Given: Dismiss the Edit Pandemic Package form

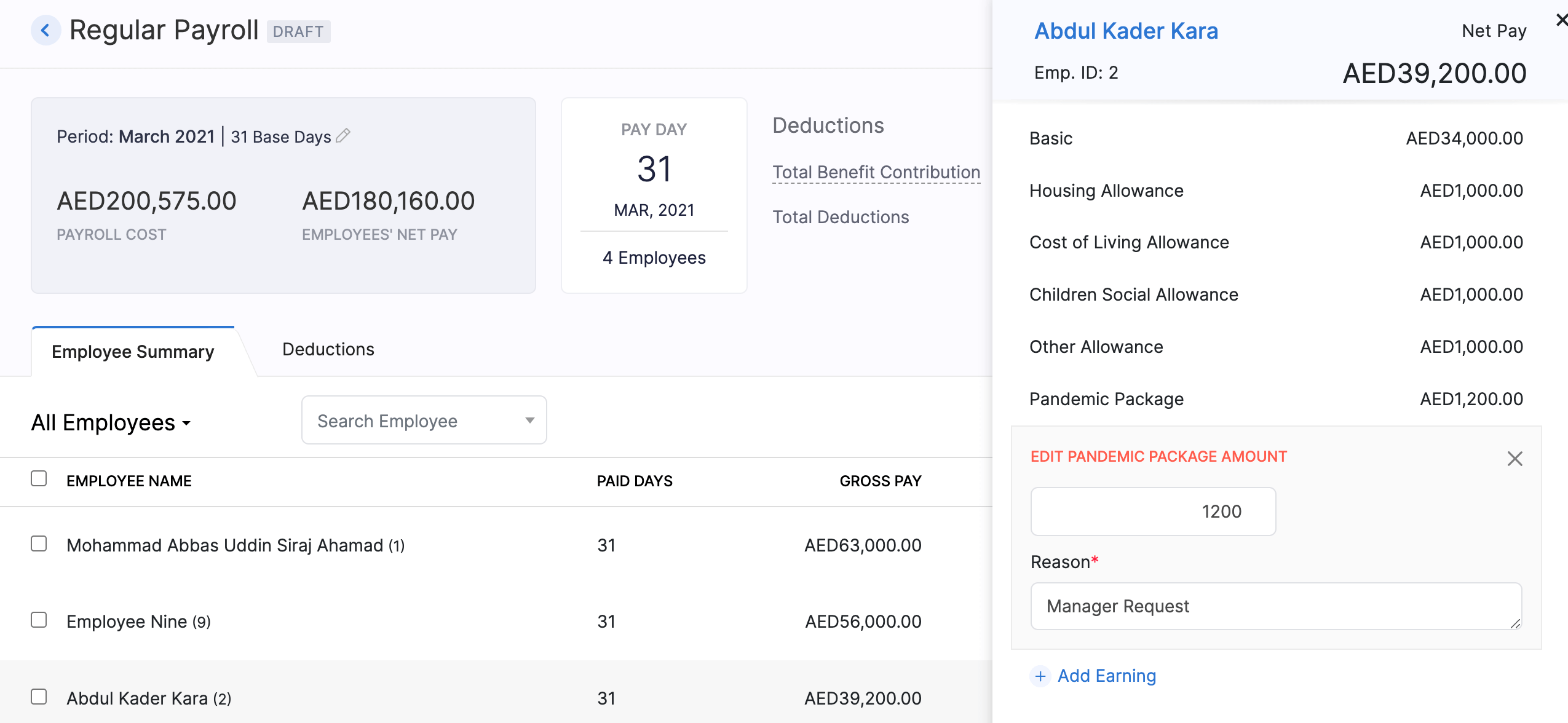Looking at the screenshot, I should click(1515, 458).
